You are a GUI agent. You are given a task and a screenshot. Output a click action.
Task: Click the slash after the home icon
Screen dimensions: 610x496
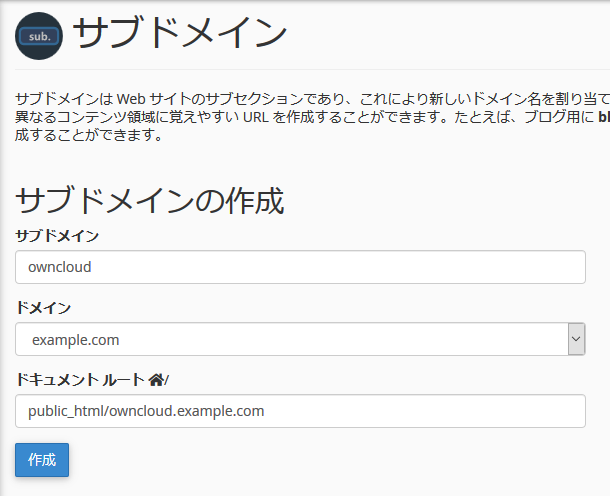click(x=167, y=380)
